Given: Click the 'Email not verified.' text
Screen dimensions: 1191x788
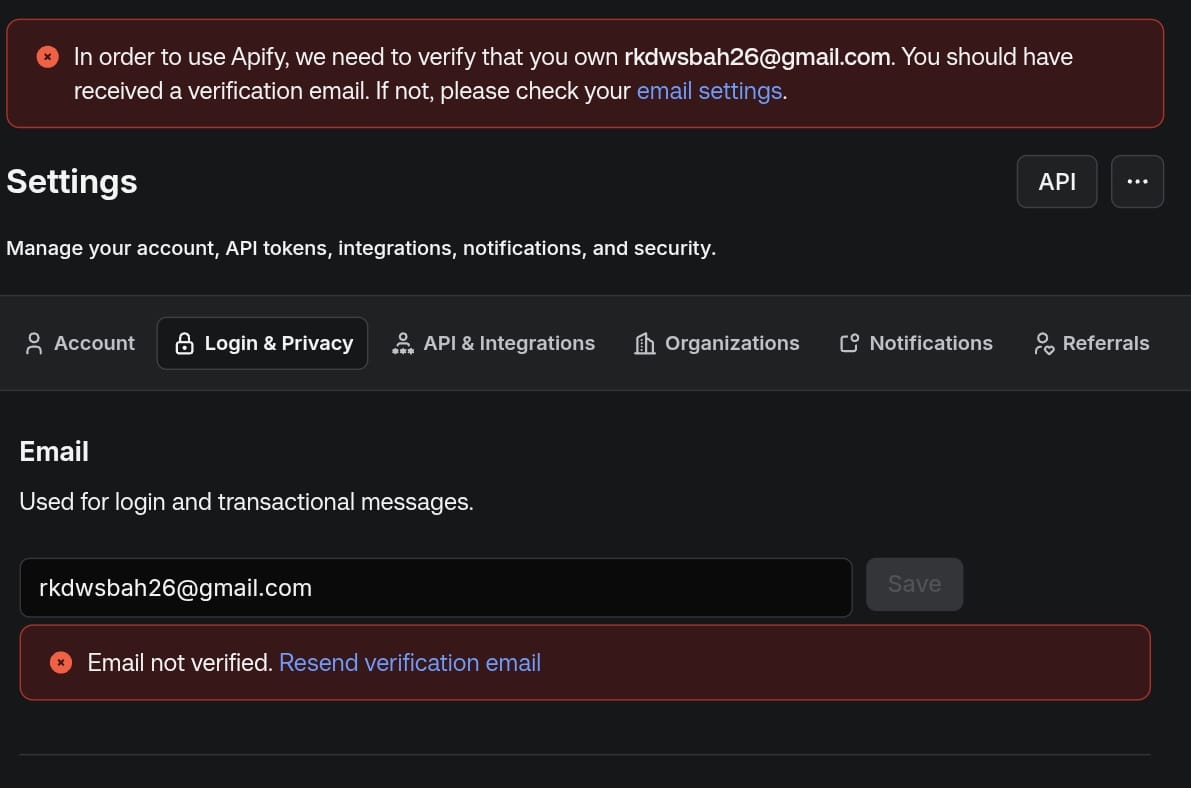Looking at the screenshot, I should point(180,663).
